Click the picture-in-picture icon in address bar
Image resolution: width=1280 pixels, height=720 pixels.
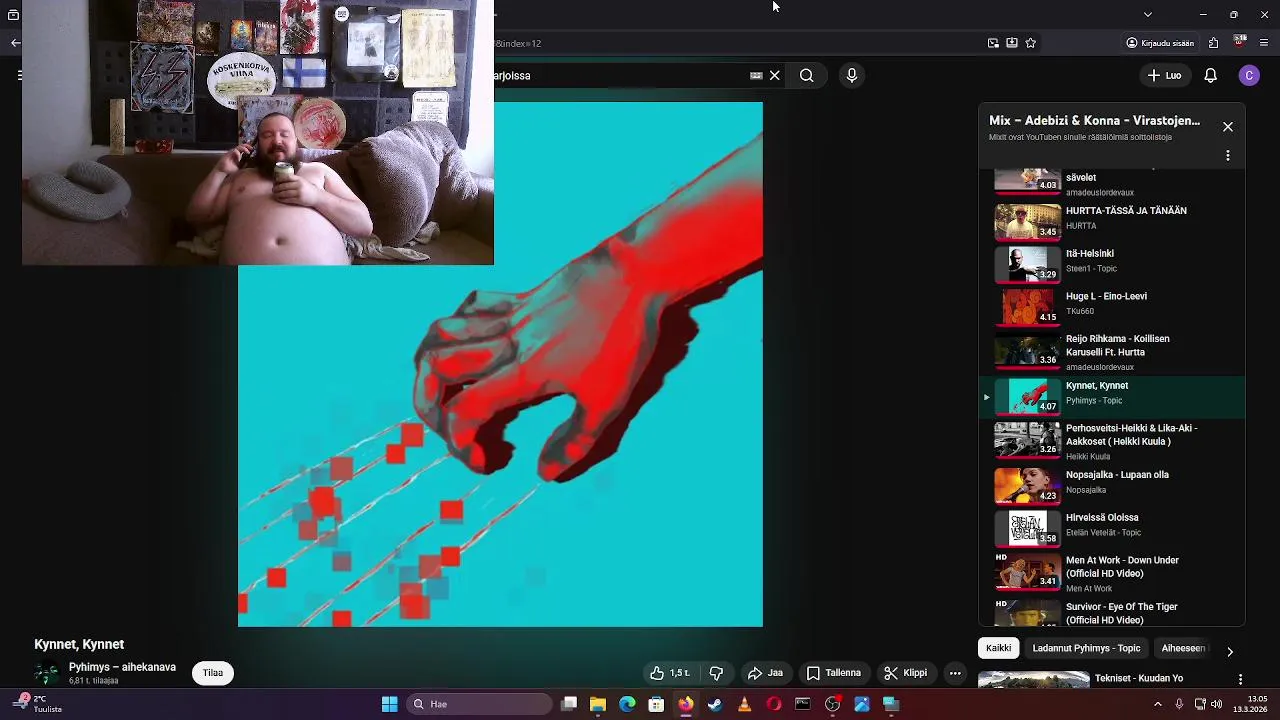tap(993, 43)
